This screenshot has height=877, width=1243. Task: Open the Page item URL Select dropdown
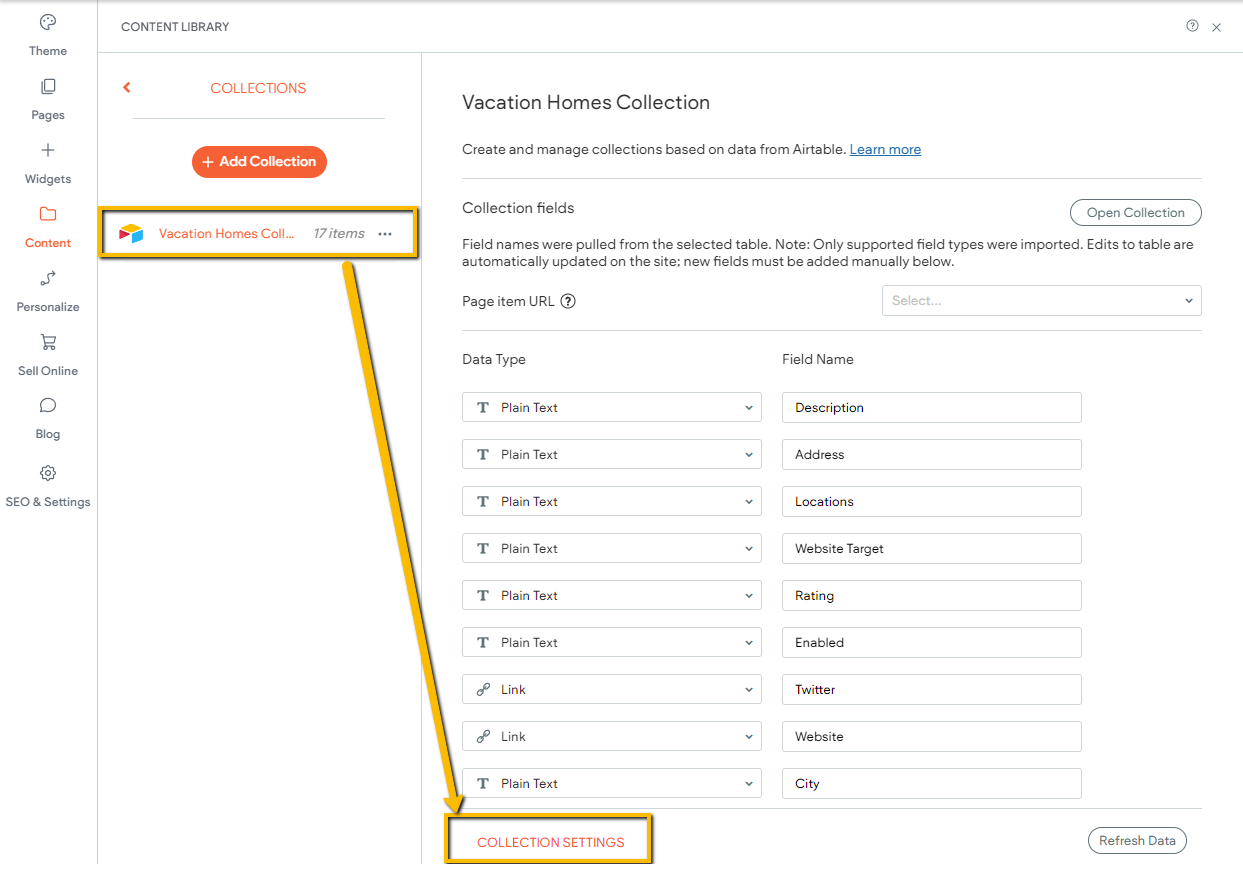tap(1041, 300)
